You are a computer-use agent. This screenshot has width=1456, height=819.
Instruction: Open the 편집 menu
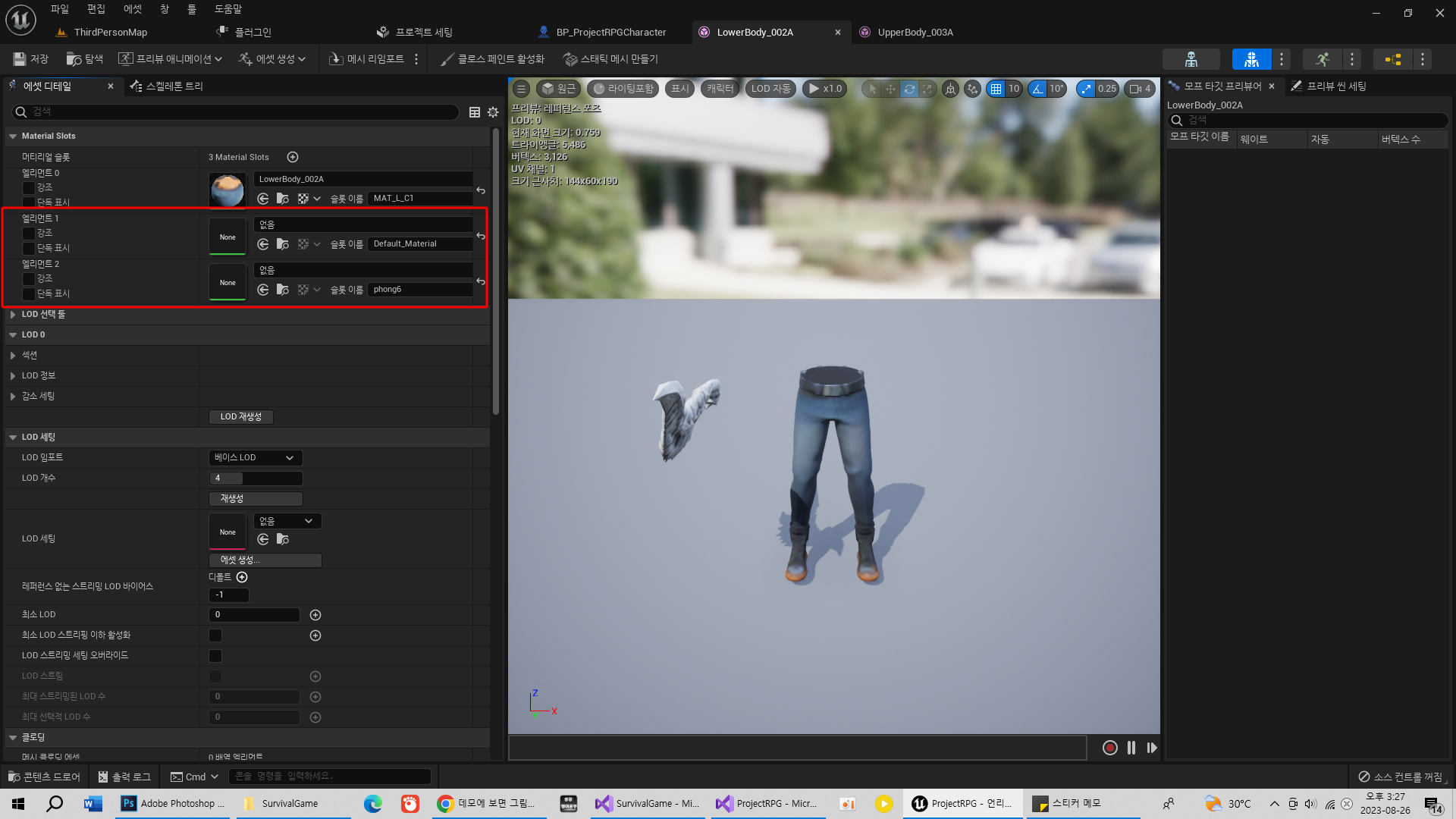point(96,9)
